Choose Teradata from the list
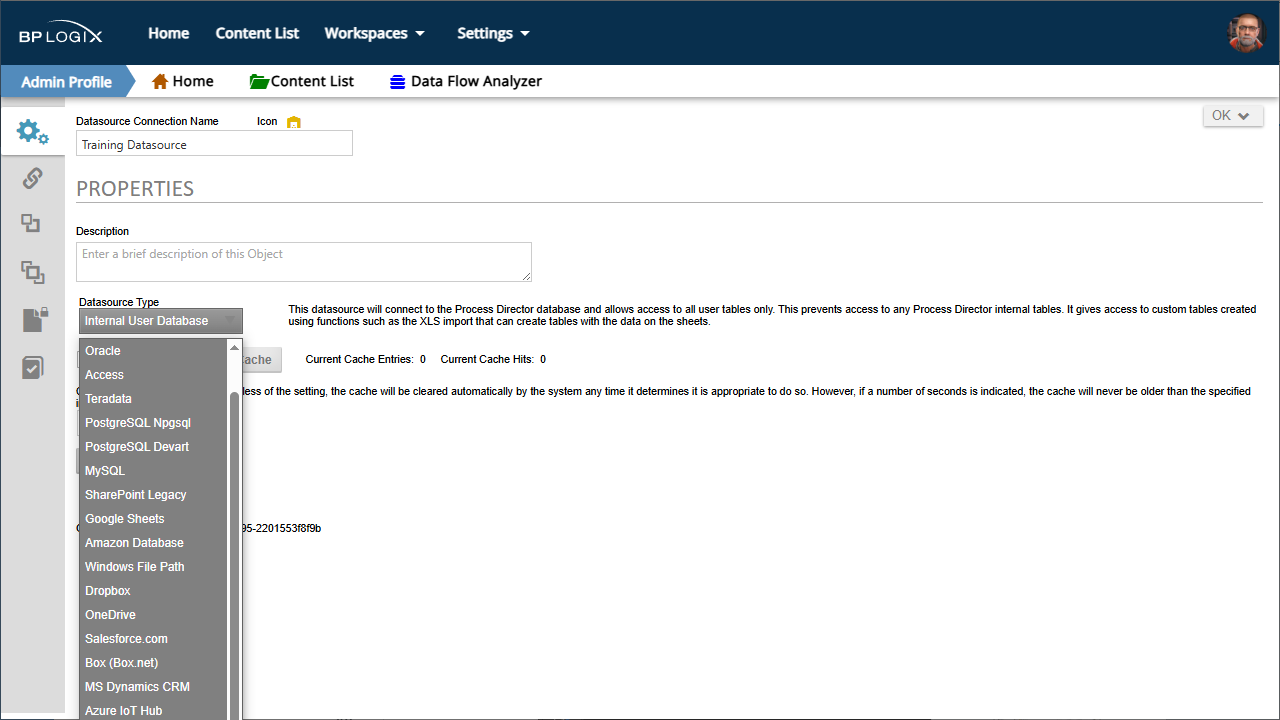This screenshot has height=720, width=1280. (154, 399)
